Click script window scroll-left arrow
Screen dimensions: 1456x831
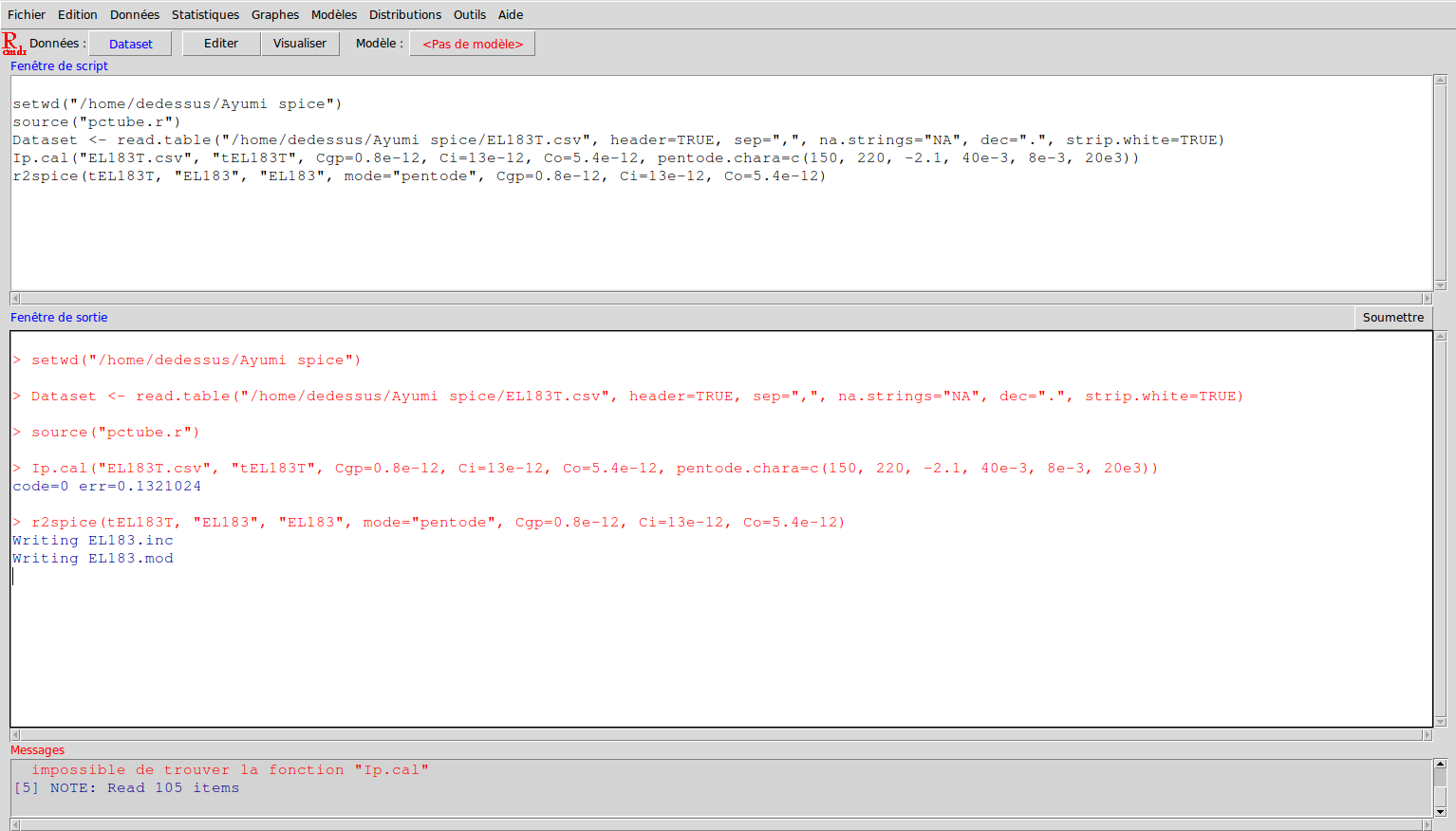click(x=15, y=298)
